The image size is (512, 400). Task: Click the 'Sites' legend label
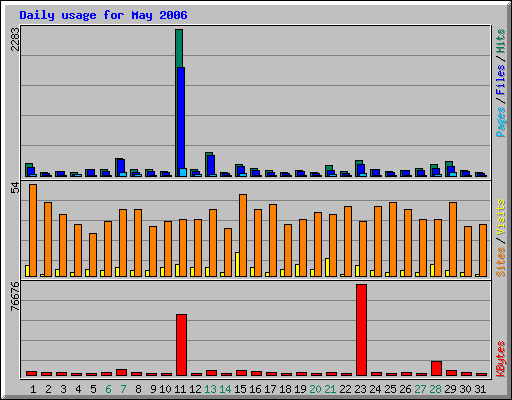tap(500, 262)
